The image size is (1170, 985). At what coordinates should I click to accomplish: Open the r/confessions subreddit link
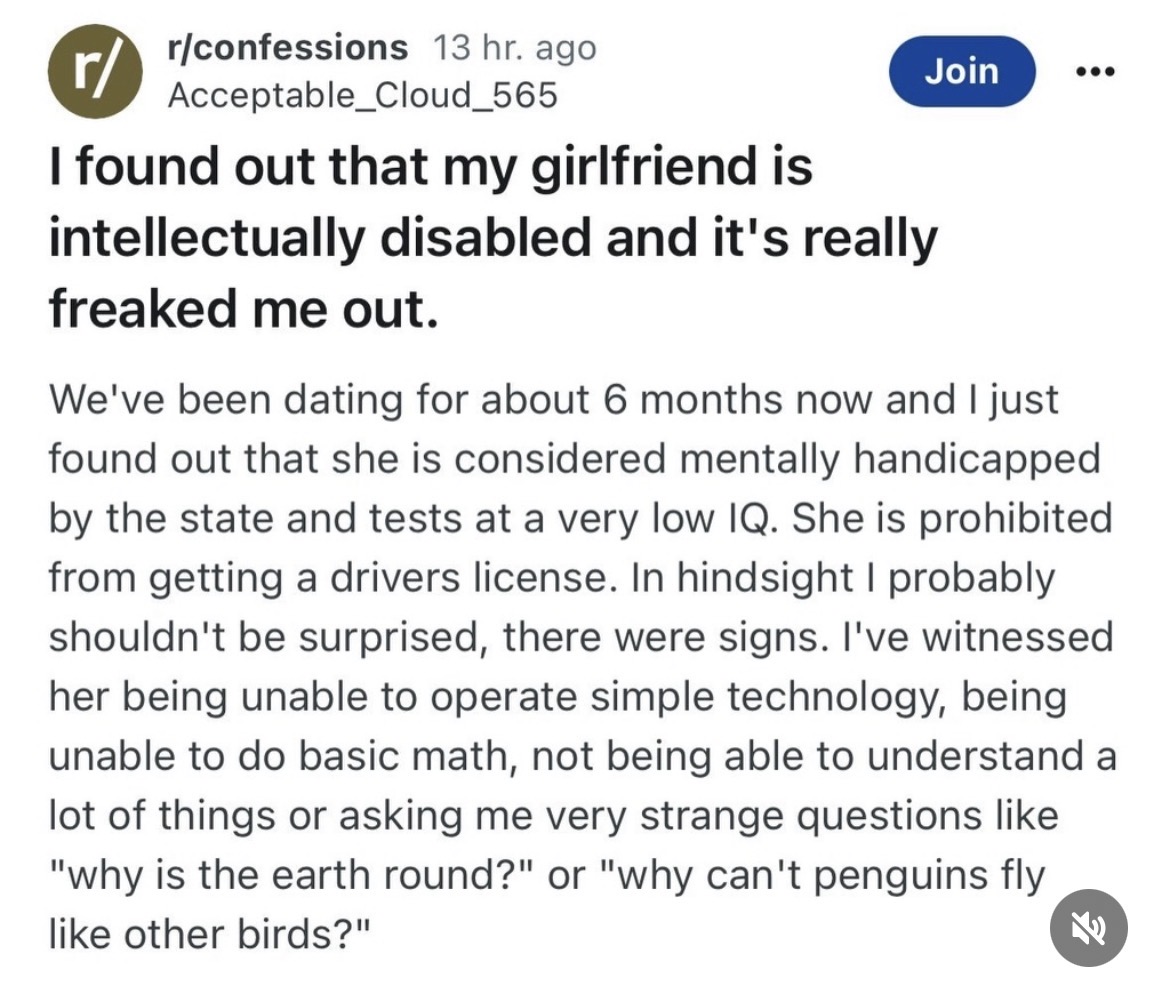tap(288, 47)
